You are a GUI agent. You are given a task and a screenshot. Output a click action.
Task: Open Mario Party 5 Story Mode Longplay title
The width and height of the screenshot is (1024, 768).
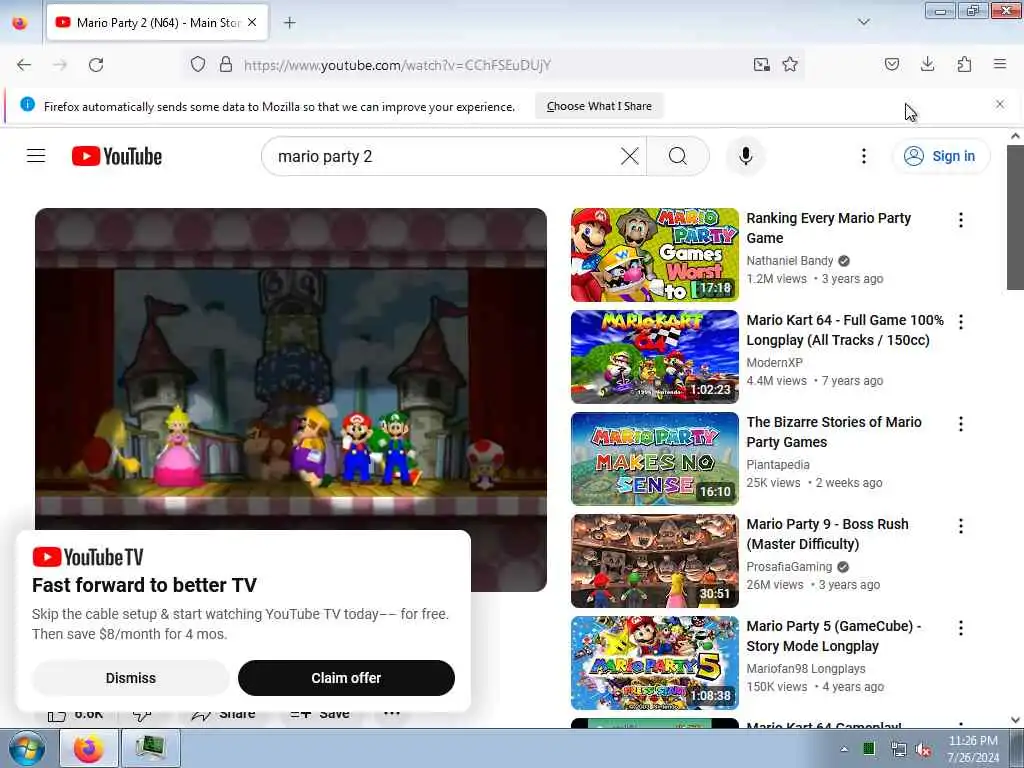[833, 635]
